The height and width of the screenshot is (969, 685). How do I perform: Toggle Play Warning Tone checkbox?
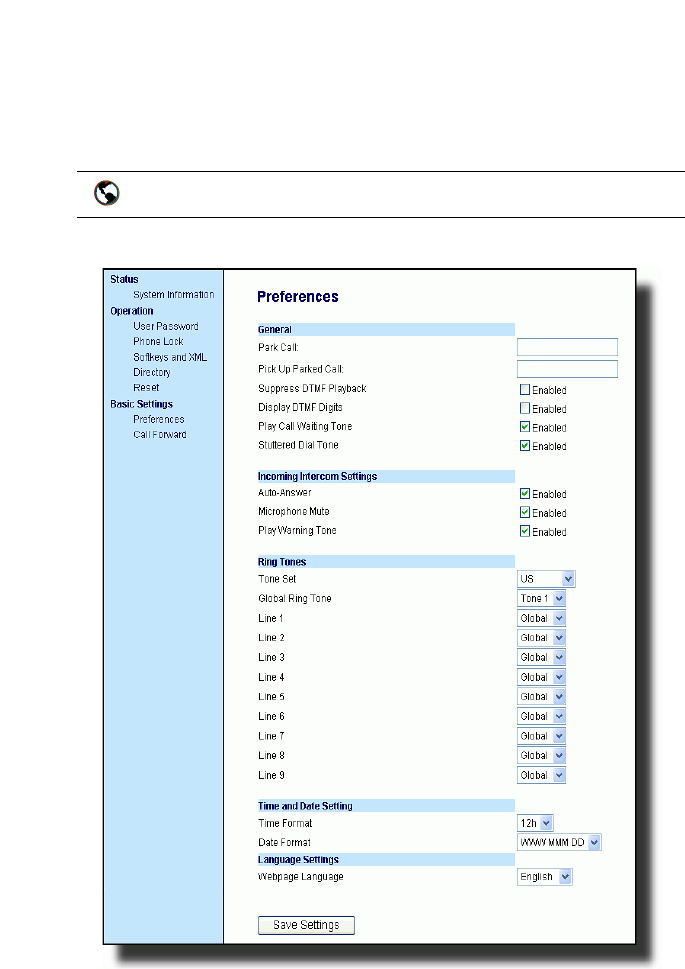coord(525,531)
